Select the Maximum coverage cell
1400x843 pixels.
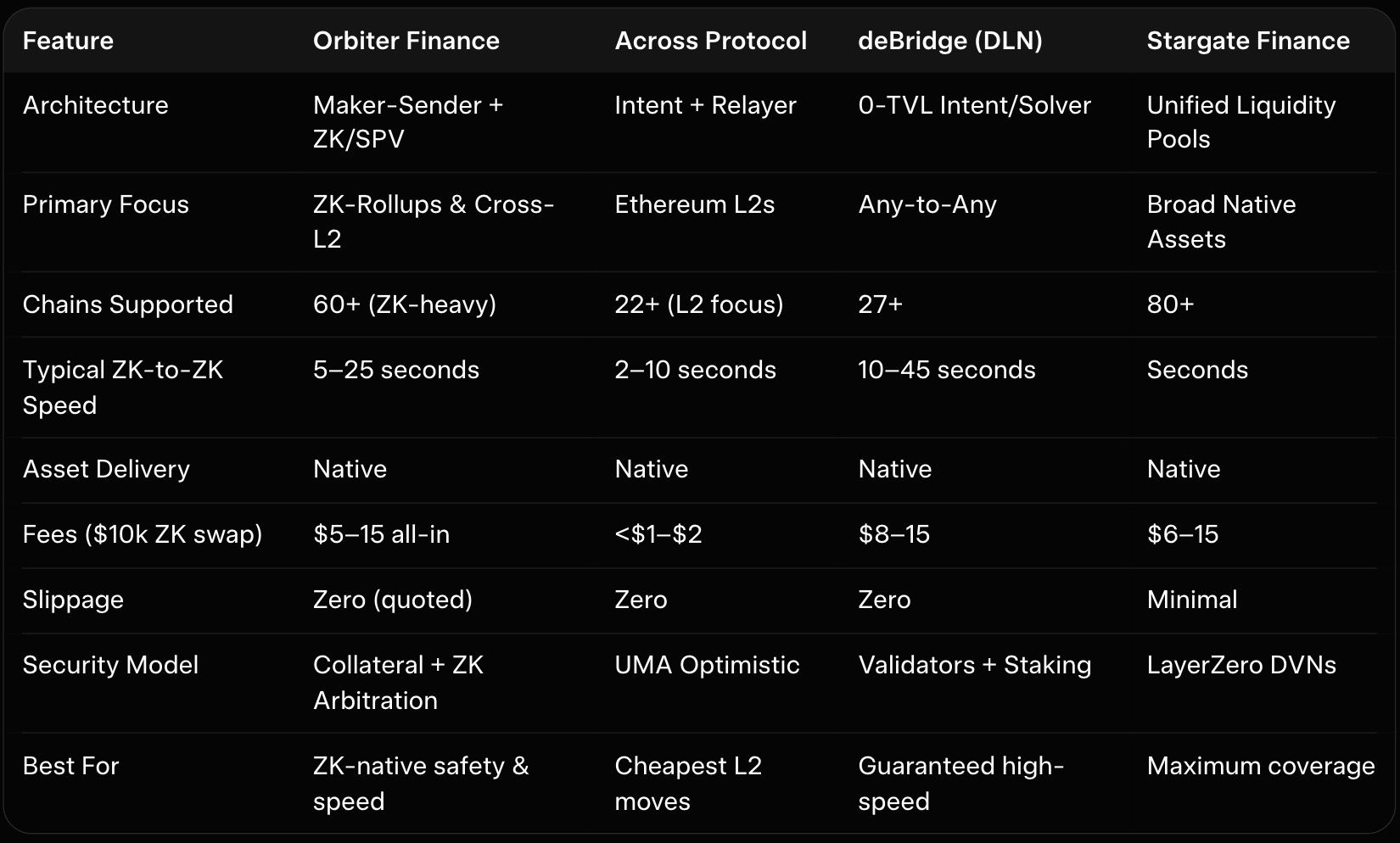click(1260, 766)
